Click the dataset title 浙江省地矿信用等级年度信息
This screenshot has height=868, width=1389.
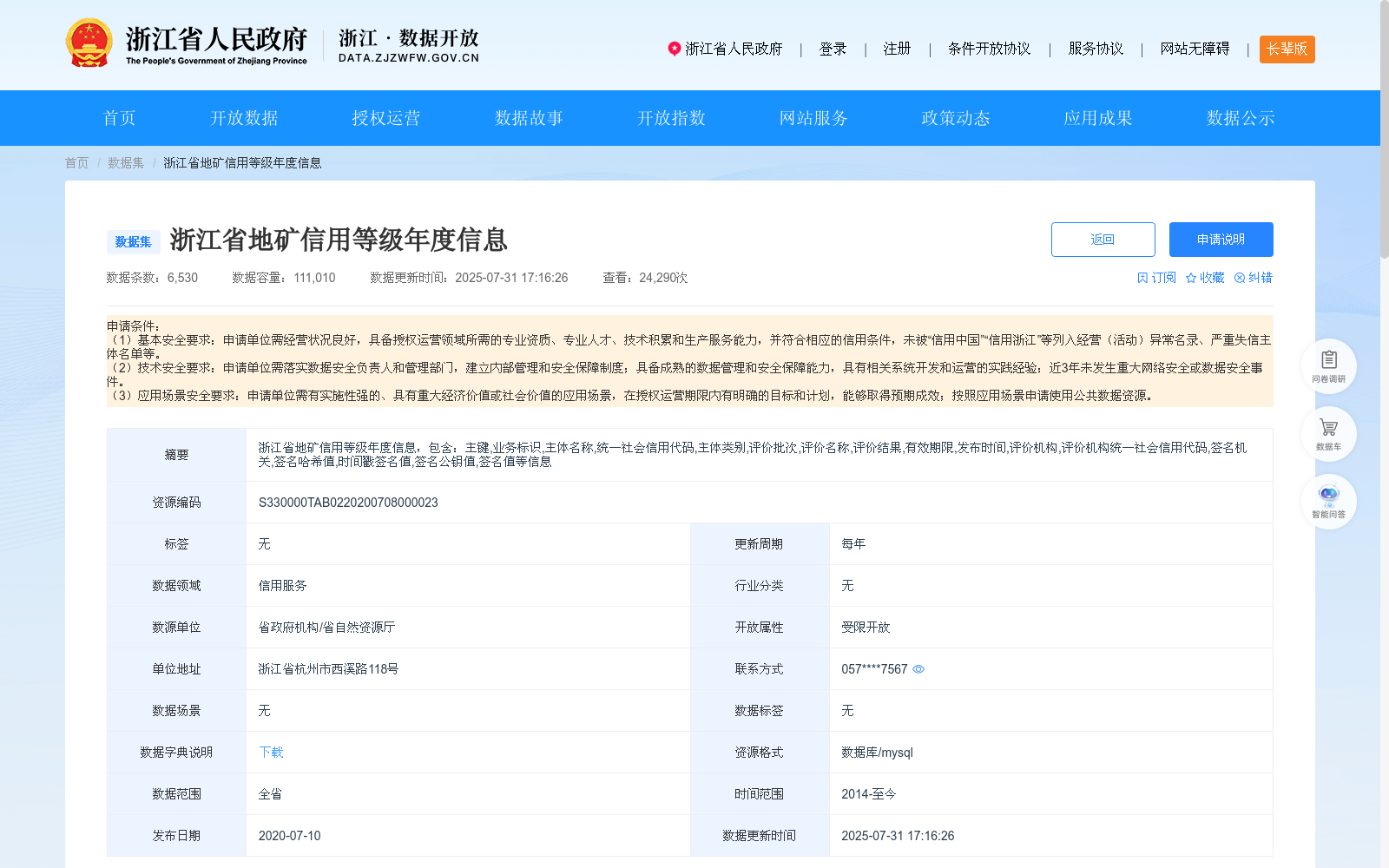coord(339,240)
